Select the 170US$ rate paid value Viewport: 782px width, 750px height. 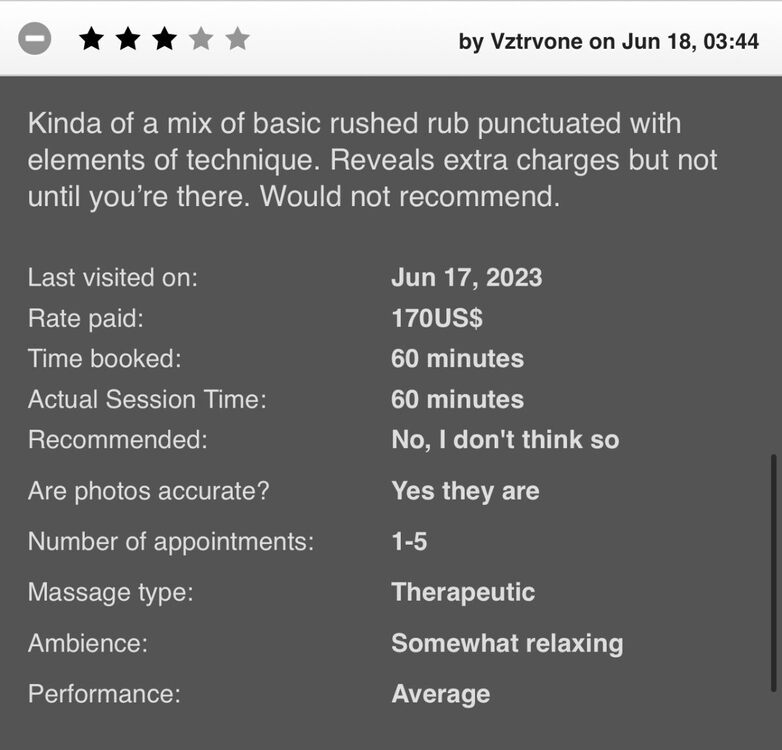coord(437,319)
